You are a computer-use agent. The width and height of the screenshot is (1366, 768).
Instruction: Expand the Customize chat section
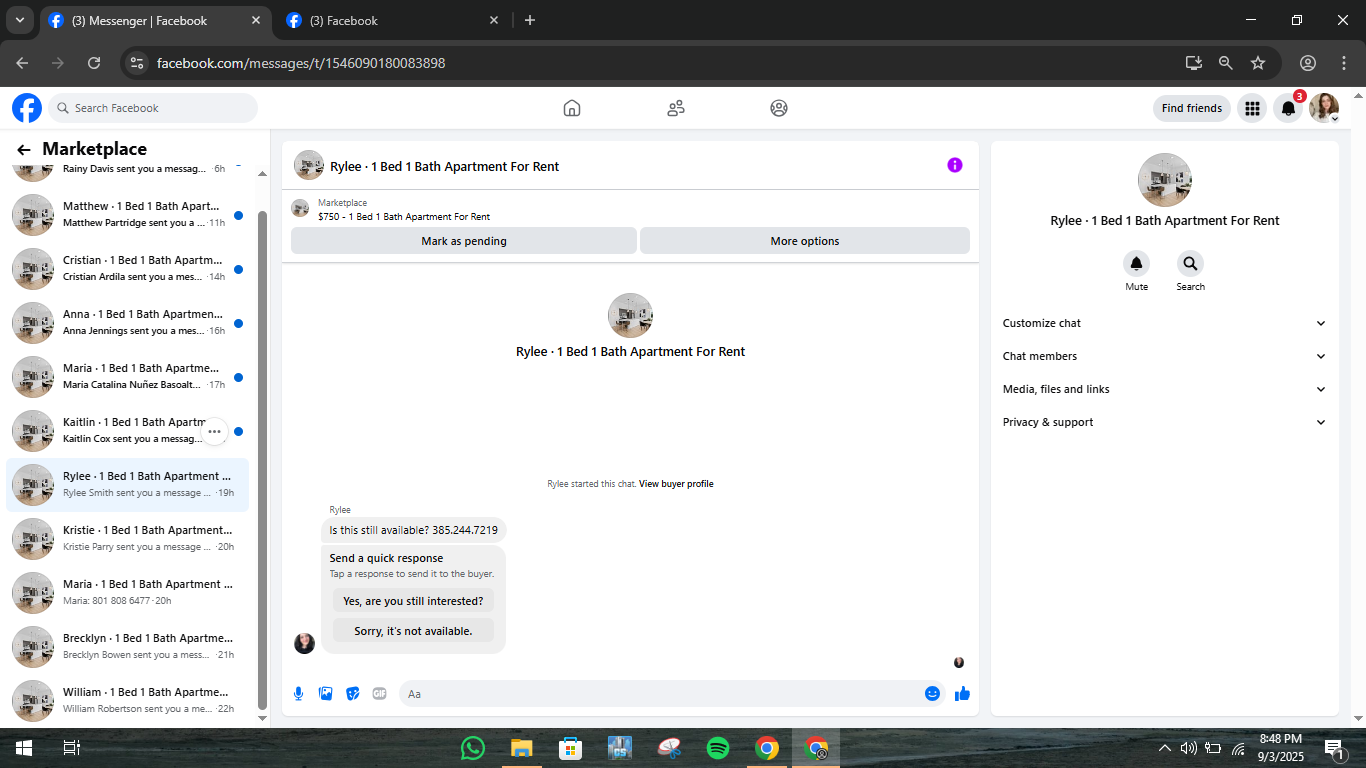(1165, 323)
